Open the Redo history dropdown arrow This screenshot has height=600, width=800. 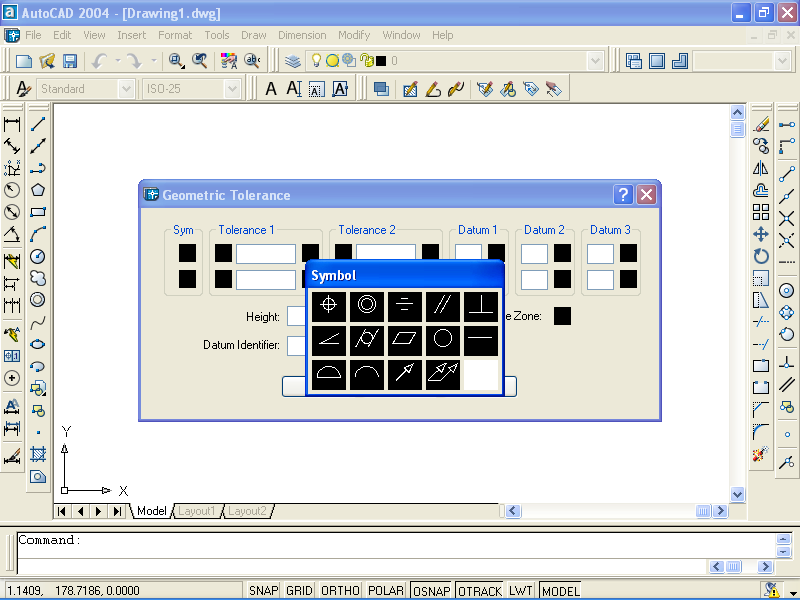tap(153, 61)
